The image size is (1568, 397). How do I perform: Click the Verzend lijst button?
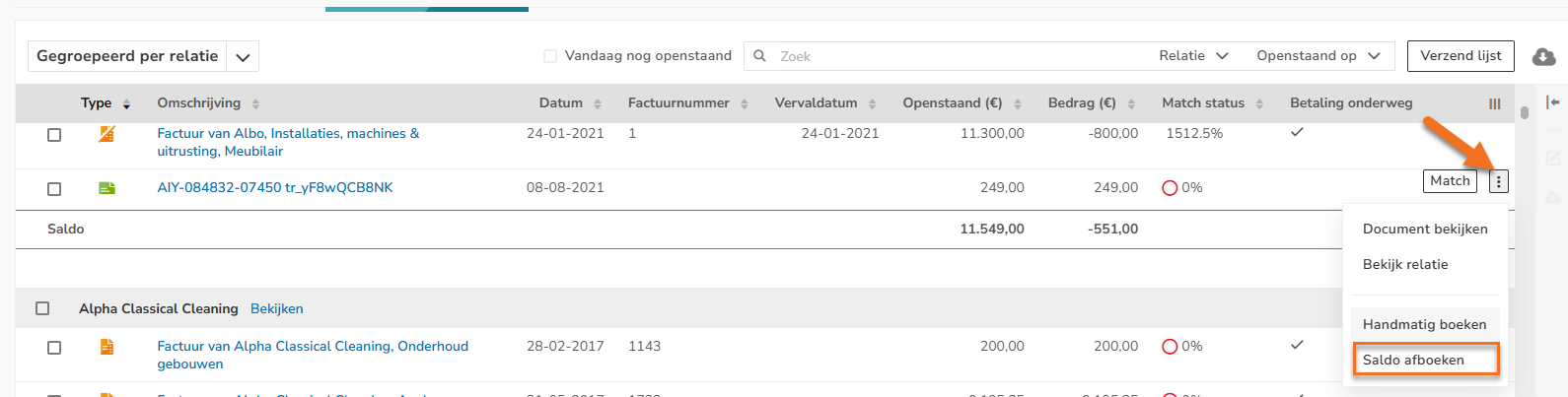click(1461, 56)
